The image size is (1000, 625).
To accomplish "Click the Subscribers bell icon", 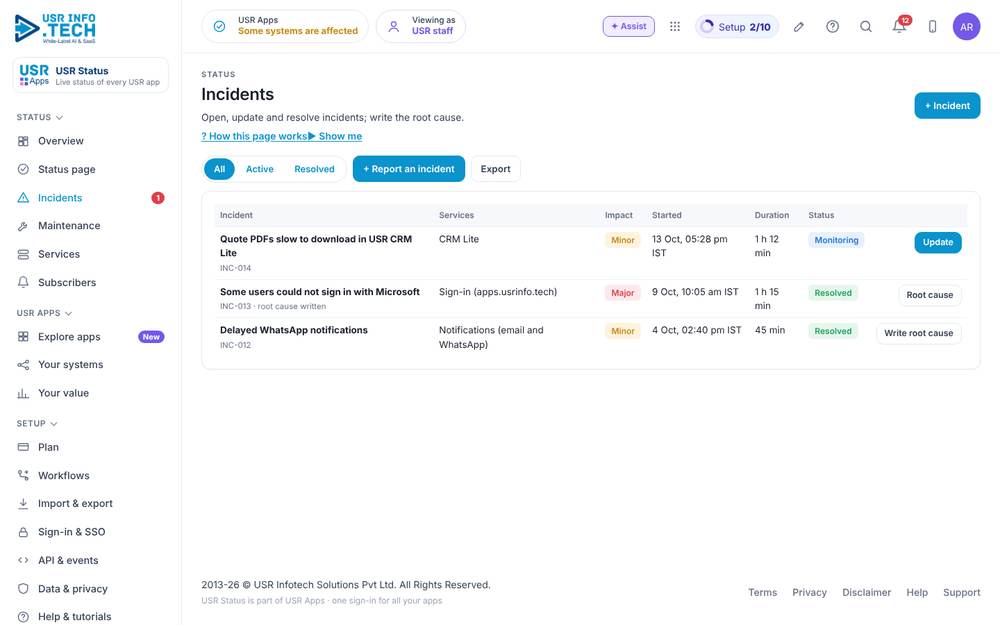I will [x=23, y=282].
